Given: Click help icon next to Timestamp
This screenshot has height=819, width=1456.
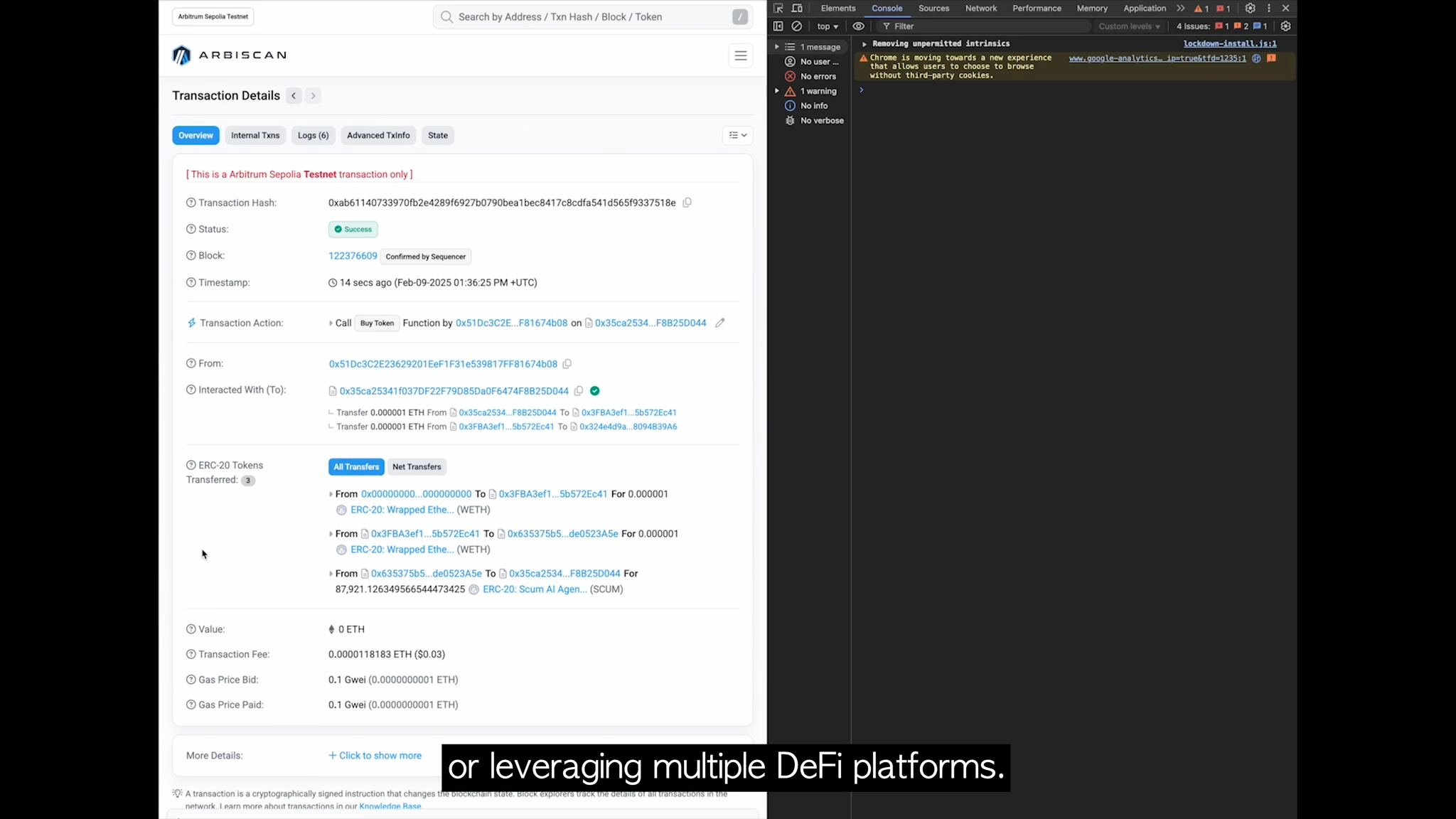Looking at the screenshot, I should 191,282.
